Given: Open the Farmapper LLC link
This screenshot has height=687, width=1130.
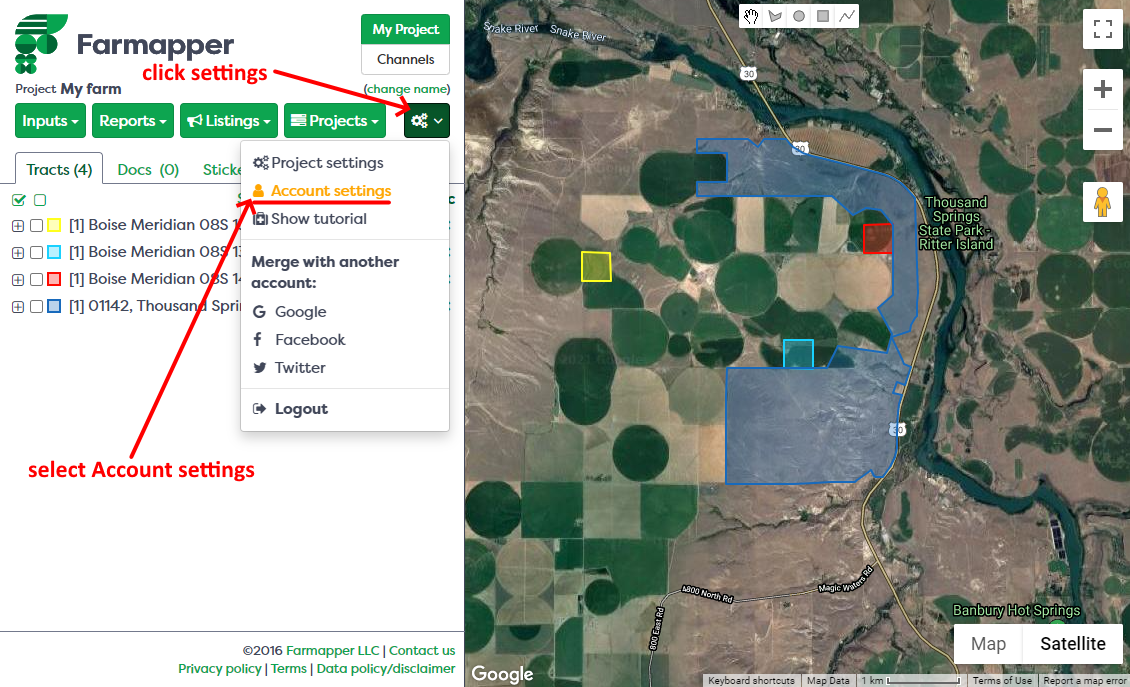Looking at the screenshot, I should [332, 650].
